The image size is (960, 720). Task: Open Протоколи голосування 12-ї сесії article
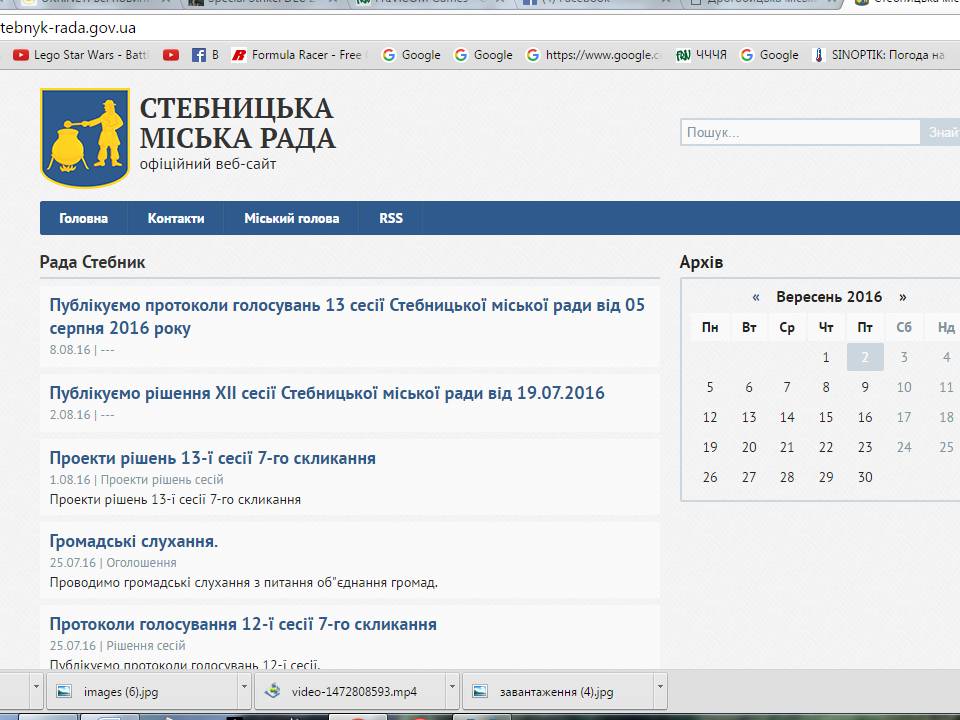[243, 624]
